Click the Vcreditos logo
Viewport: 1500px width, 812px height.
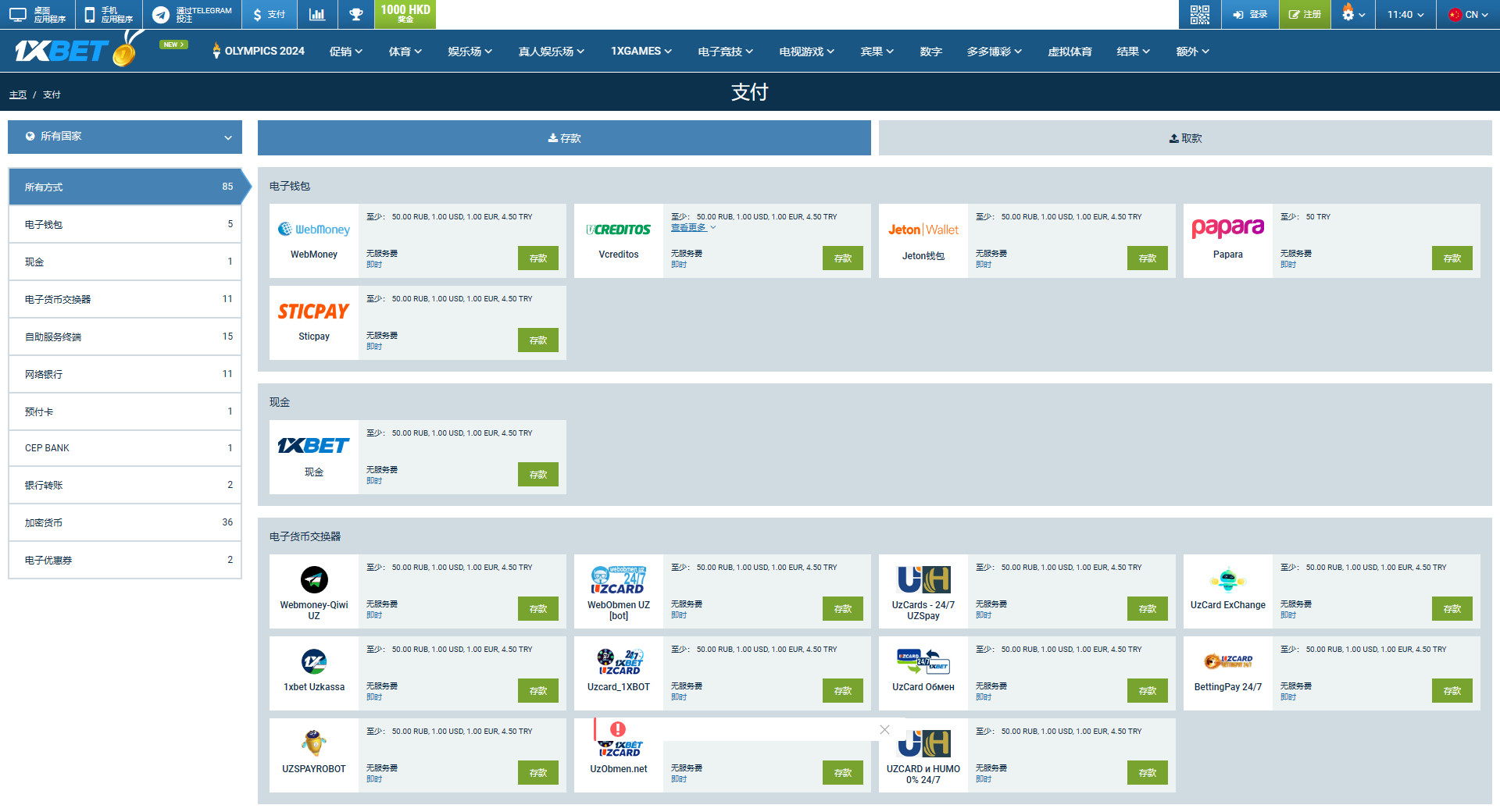[x=619, y=230]
